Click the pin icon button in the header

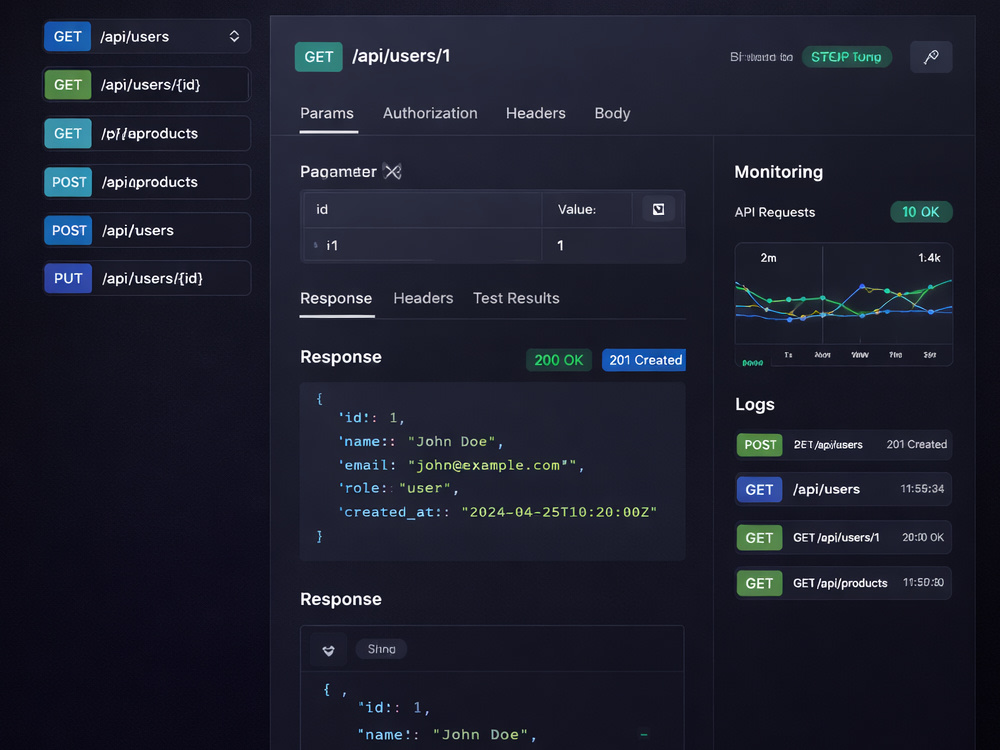tap(931, 57)
